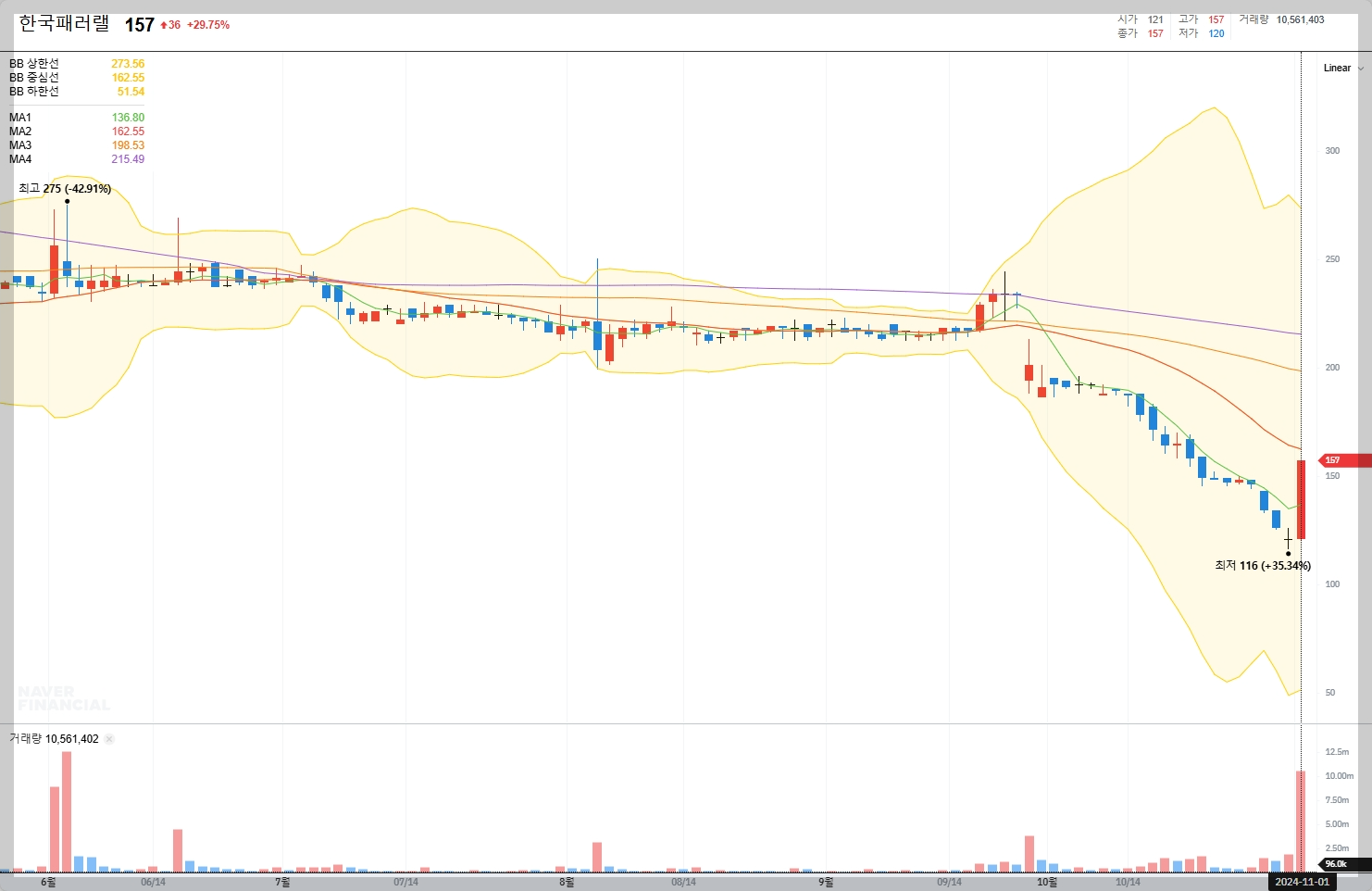Click the 9월 date axis label
The height and width of the screenshot is (891, 1372).
pyautogui.click(x=826, y=882)
